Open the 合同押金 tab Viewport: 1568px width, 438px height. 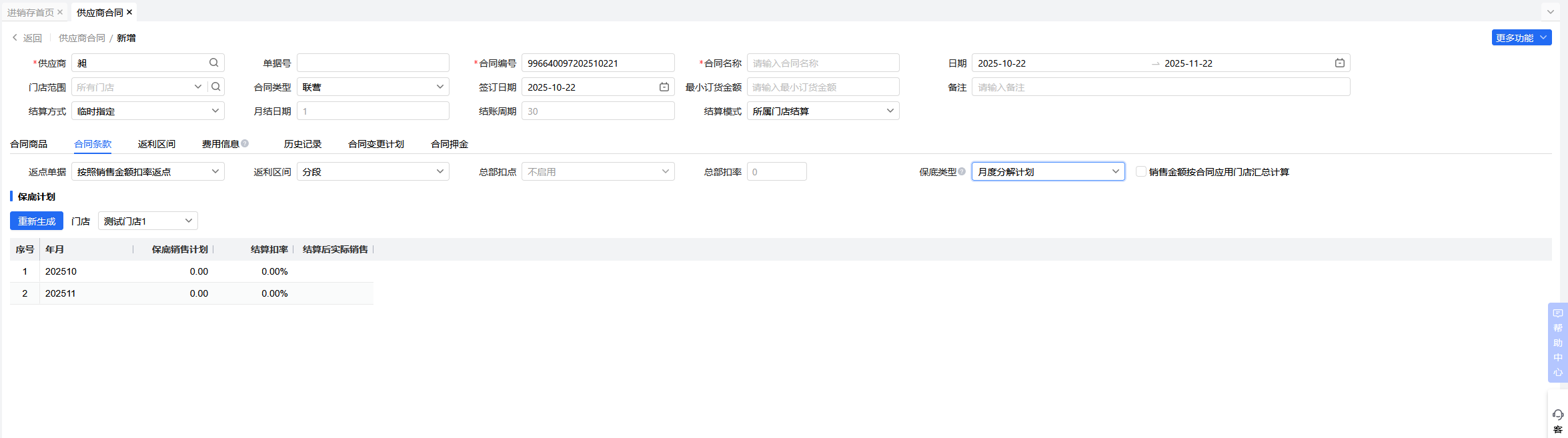[450, 144]
